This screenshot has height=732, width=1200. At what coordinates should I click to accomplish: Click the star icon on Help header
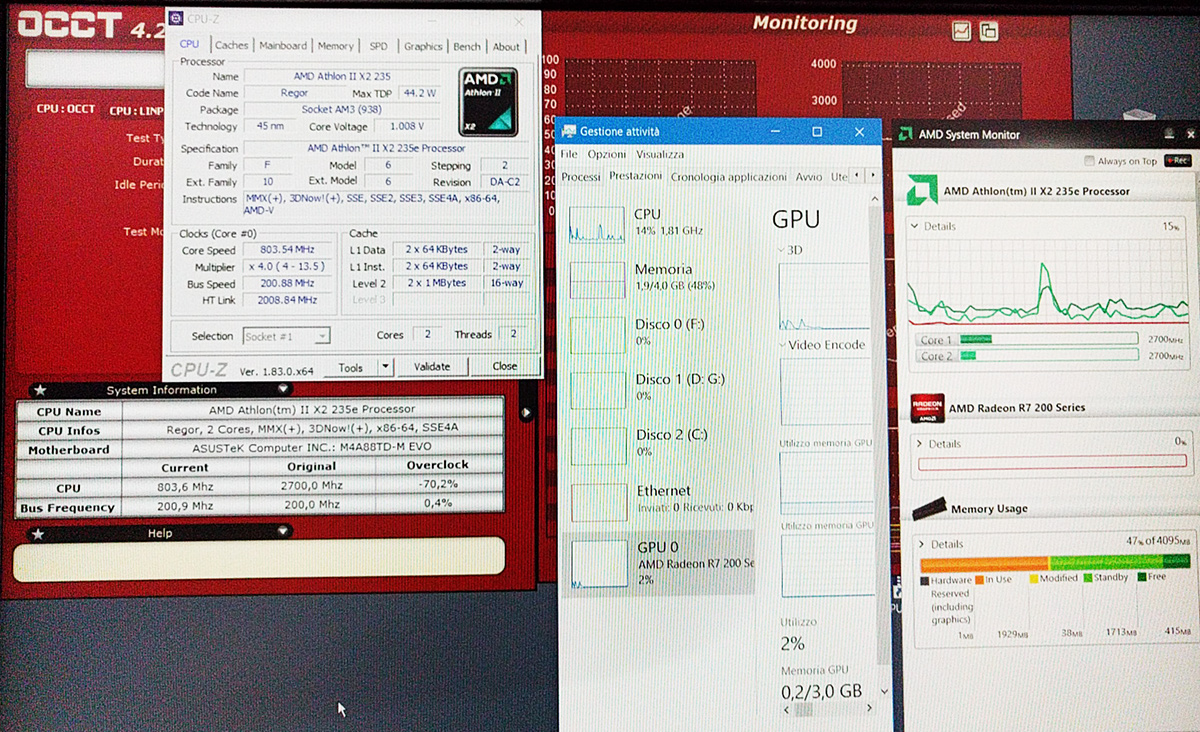39,533
